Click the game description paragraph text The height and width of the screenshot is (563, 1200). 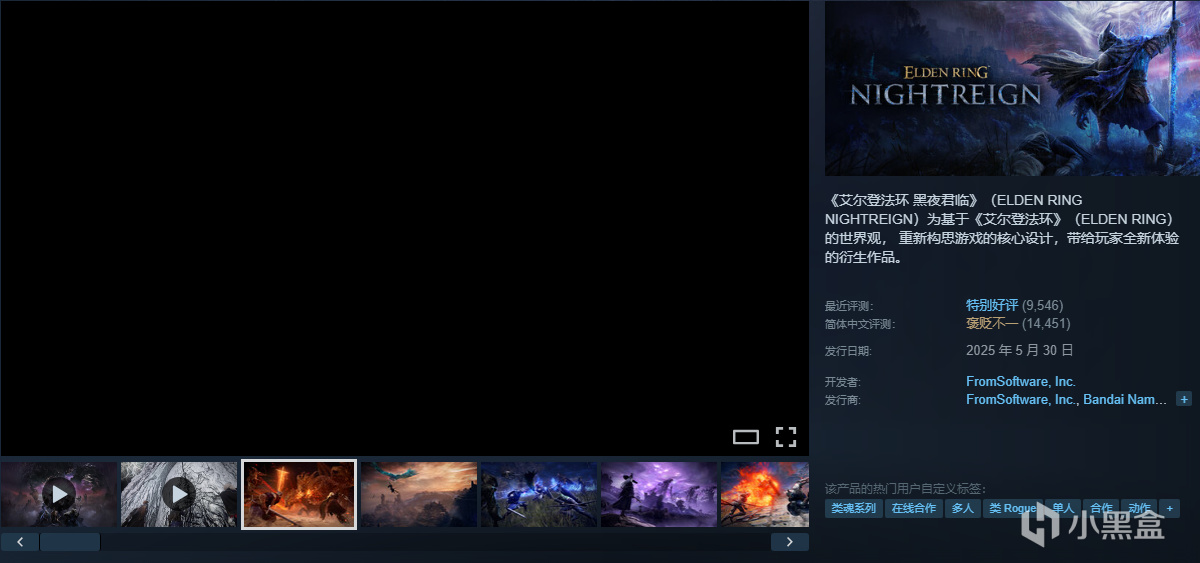click(x=1003, y=229)
